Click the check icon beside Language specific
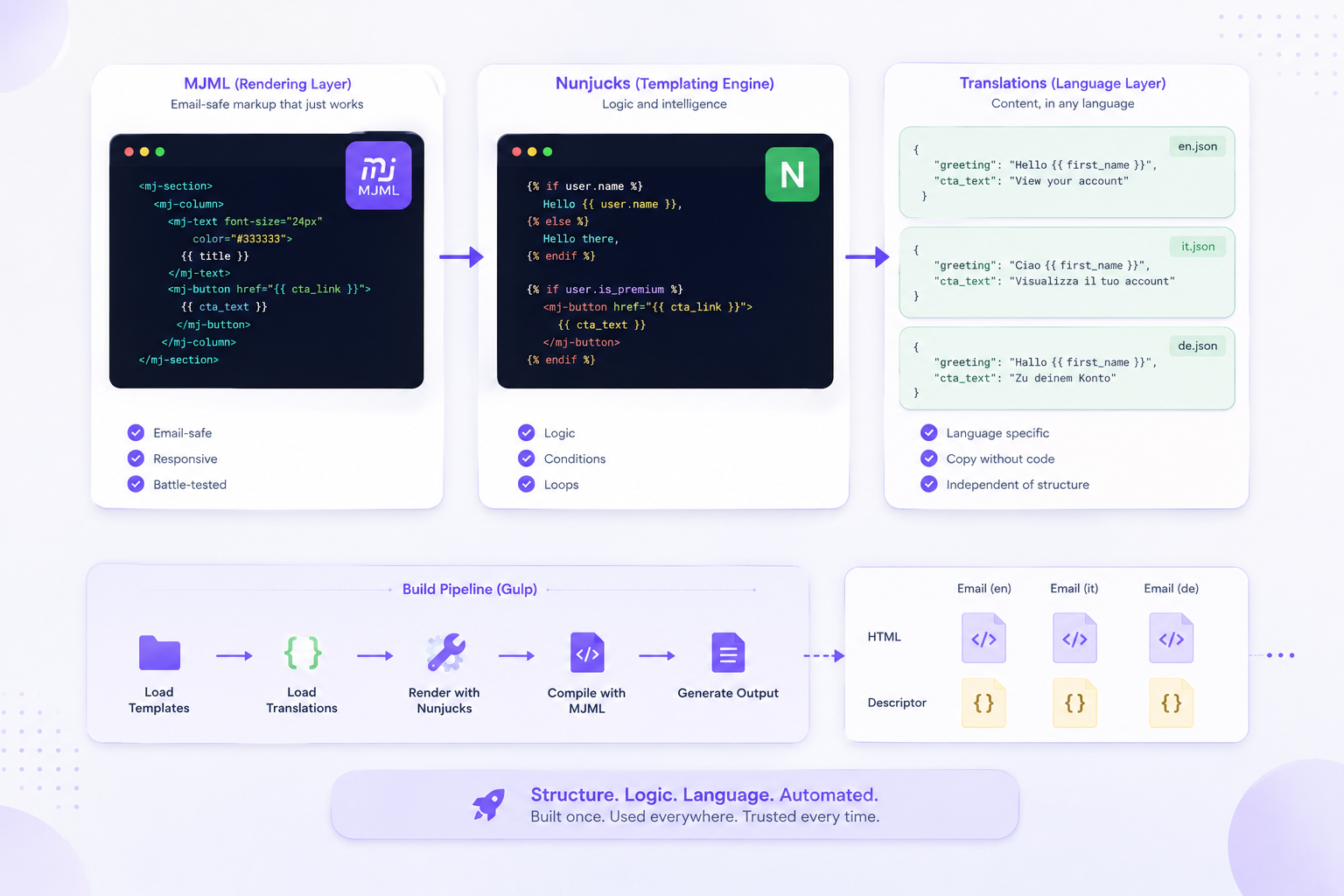This screenshot has width=1344, height=896. point(929,432)
